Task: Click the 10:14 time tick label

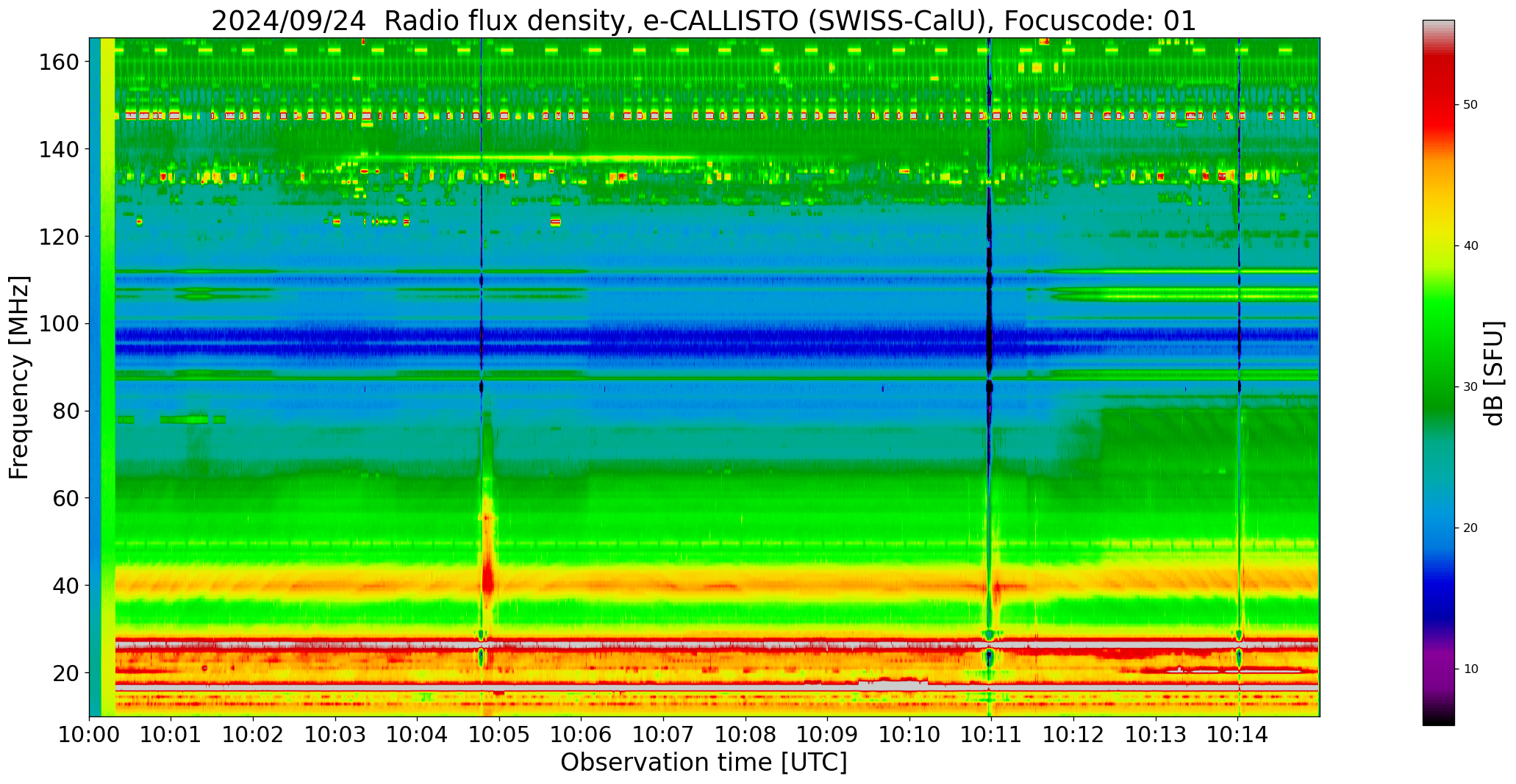Action: click(x=1237, y=735)
